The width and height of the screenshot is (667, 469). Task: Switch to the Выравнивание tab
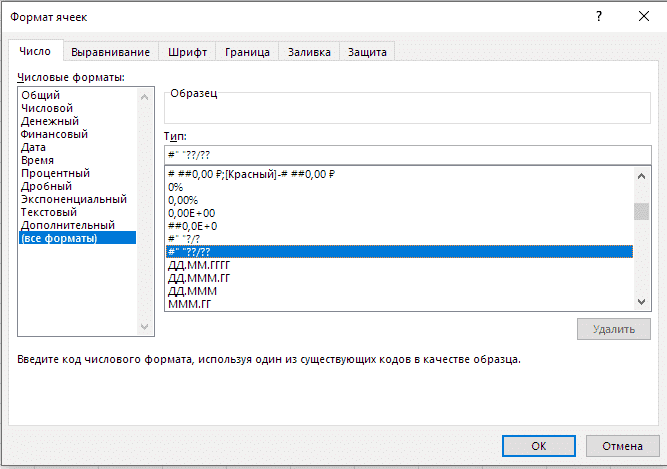coord(110,52)
